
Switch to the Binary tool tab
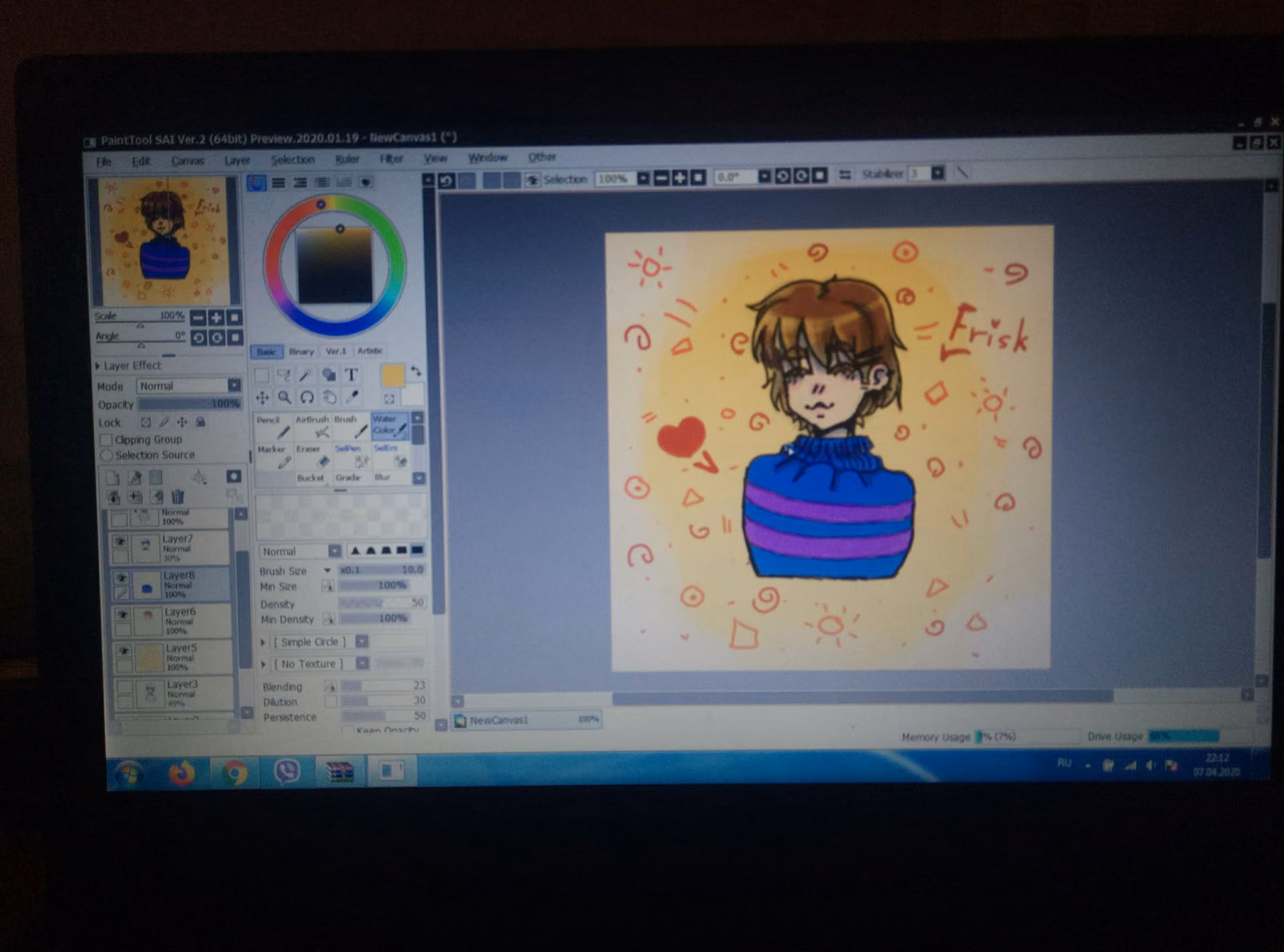[x=301, y=352]
